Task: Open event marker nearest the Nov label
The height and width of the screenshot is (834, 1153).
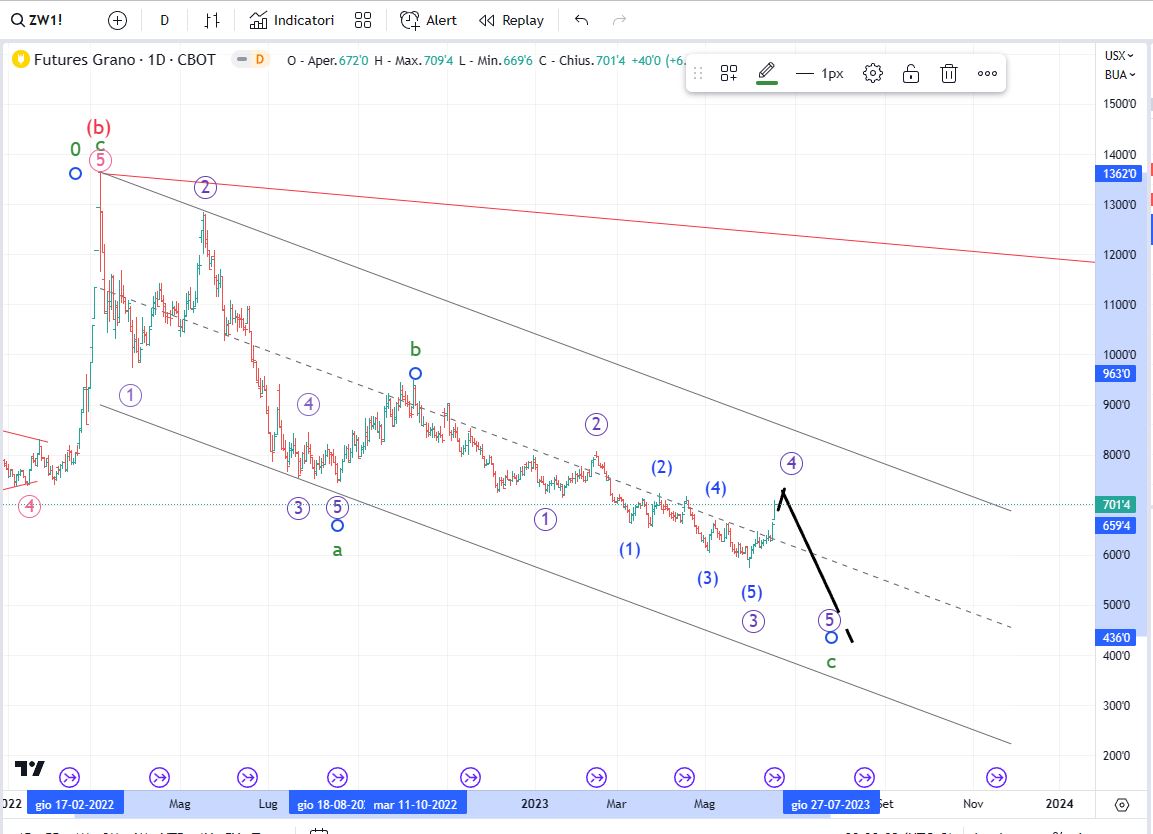Action: coord(996,777)
